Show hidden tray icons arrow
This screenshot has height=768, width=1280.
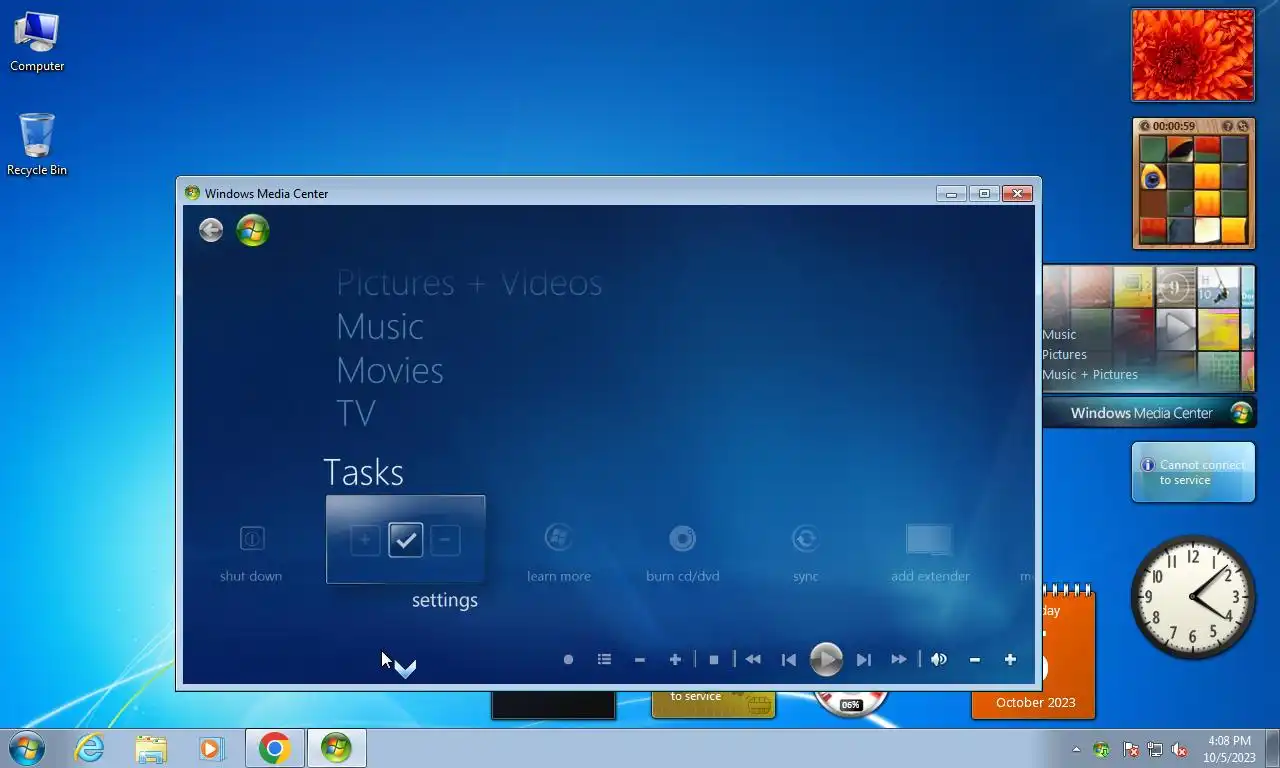(x=1076, y=749)
